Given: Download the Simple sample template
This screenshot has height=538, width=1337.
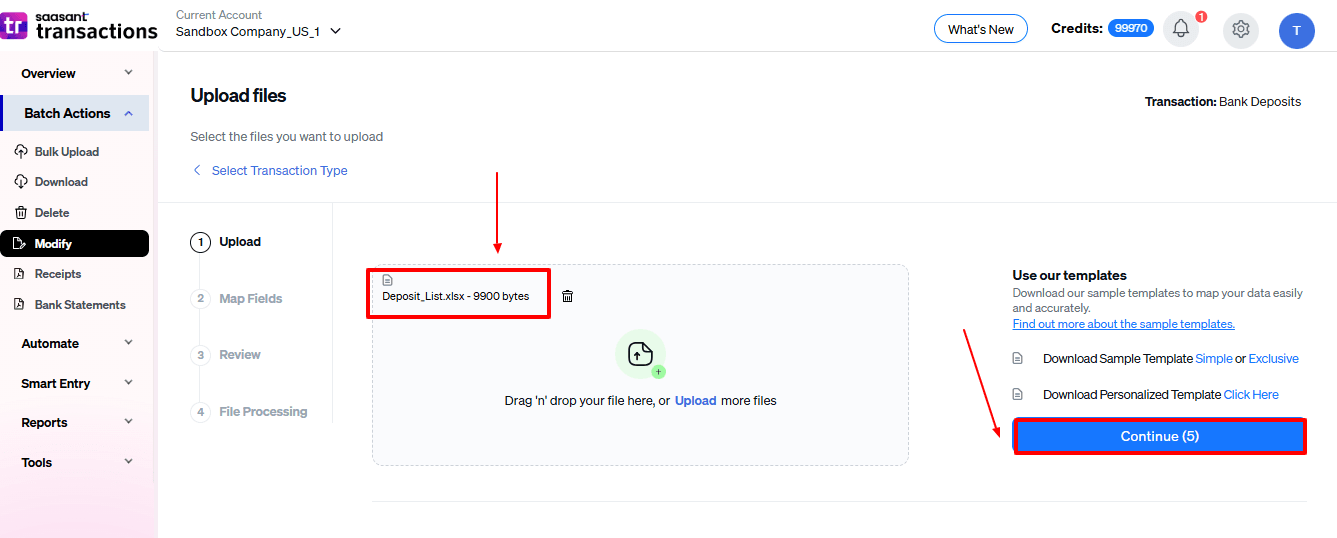Looking at the screenshot, I should [1213, 359].
